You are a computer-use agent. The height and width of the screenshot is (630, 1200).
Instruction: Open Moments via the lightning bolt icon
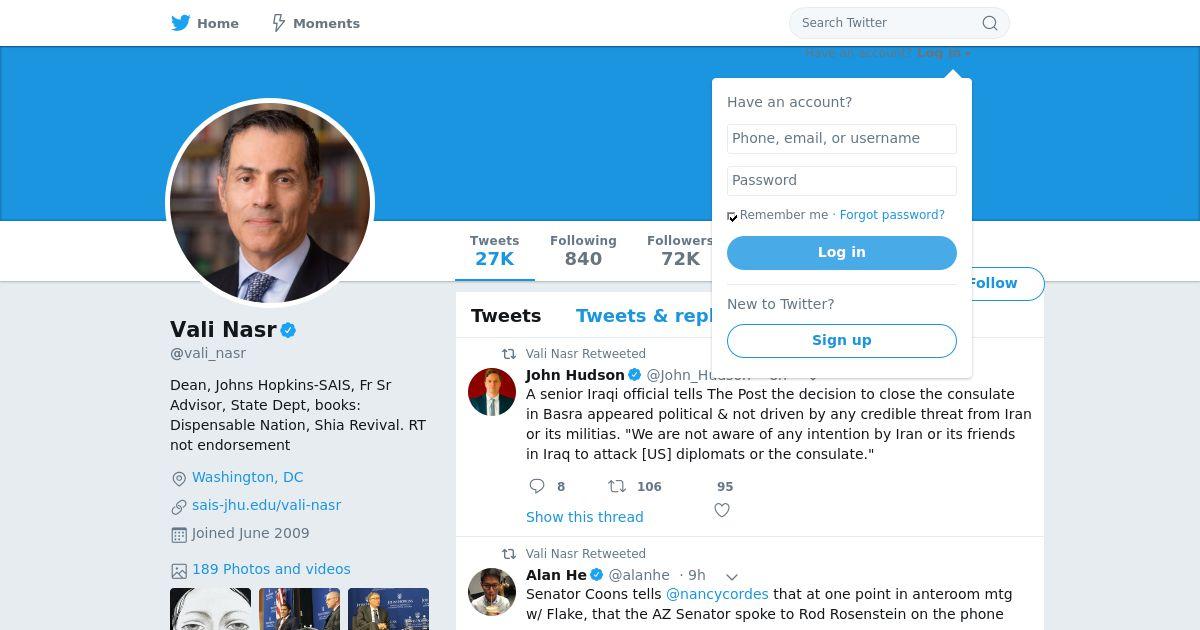279,23
